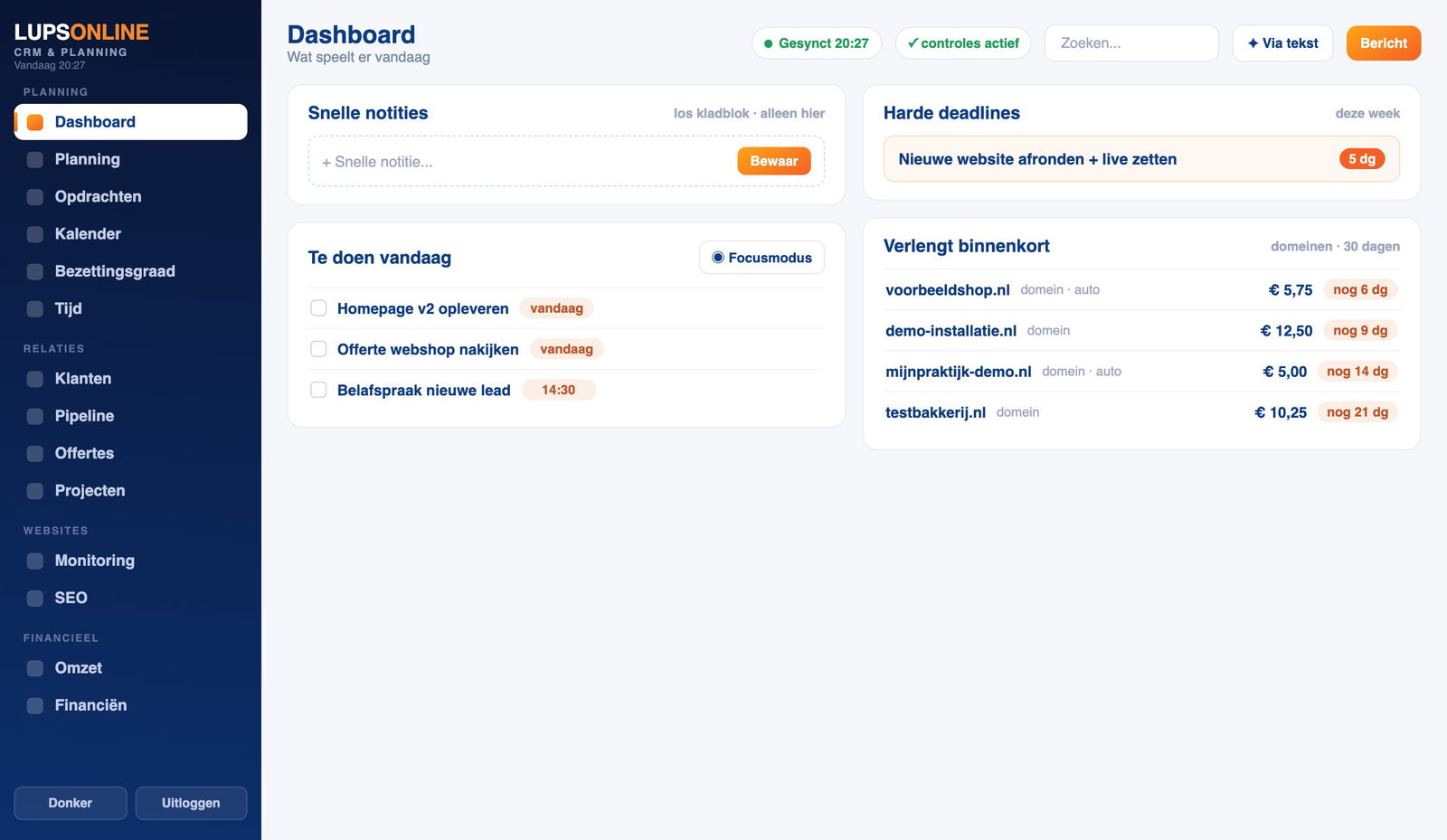Click the Gesynct 20:27 status pill
The height and width of the screenshot is (840, 1447).
[817, 43]
